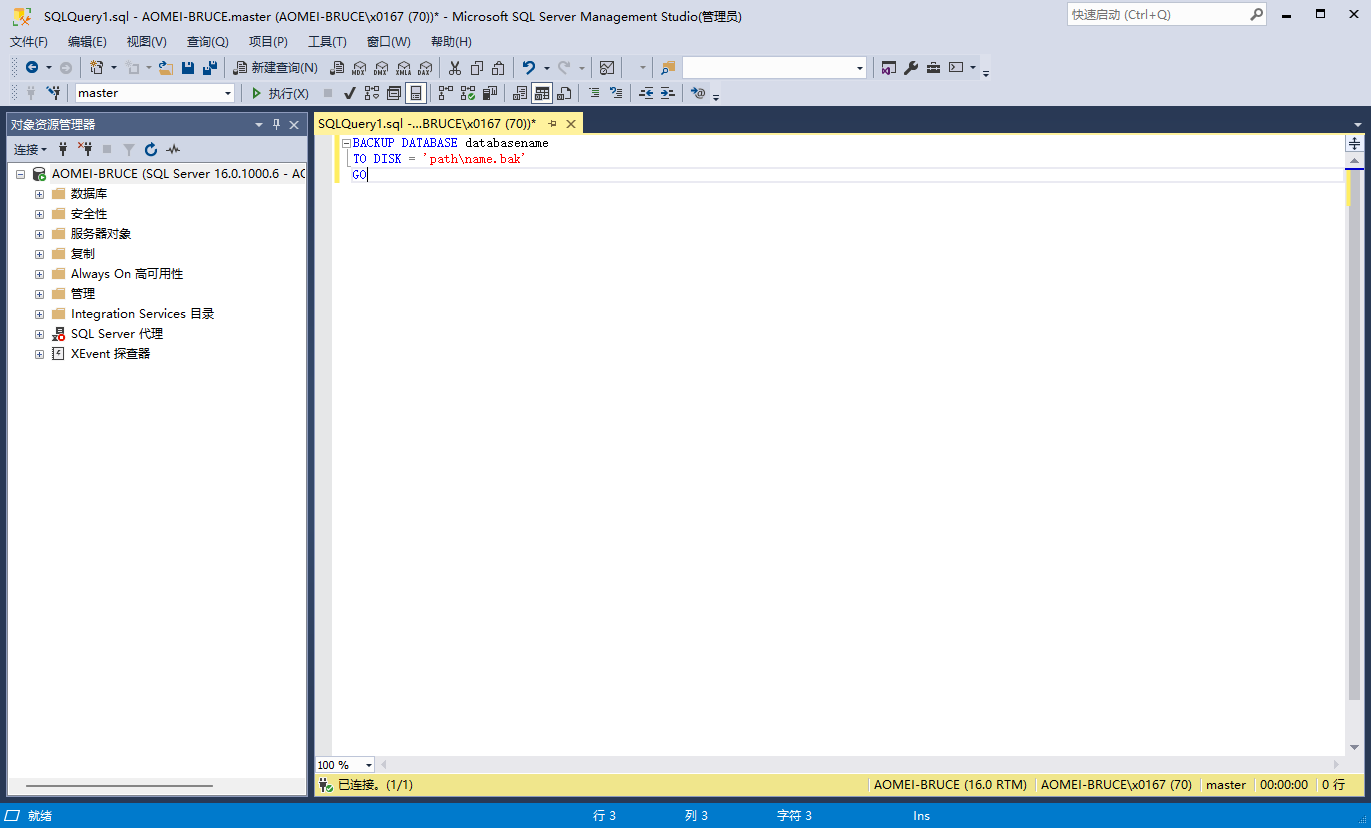Select the Always On 高可用性 tree node
This screenshot has width=1371, height=828.
(x=127, y=274)
